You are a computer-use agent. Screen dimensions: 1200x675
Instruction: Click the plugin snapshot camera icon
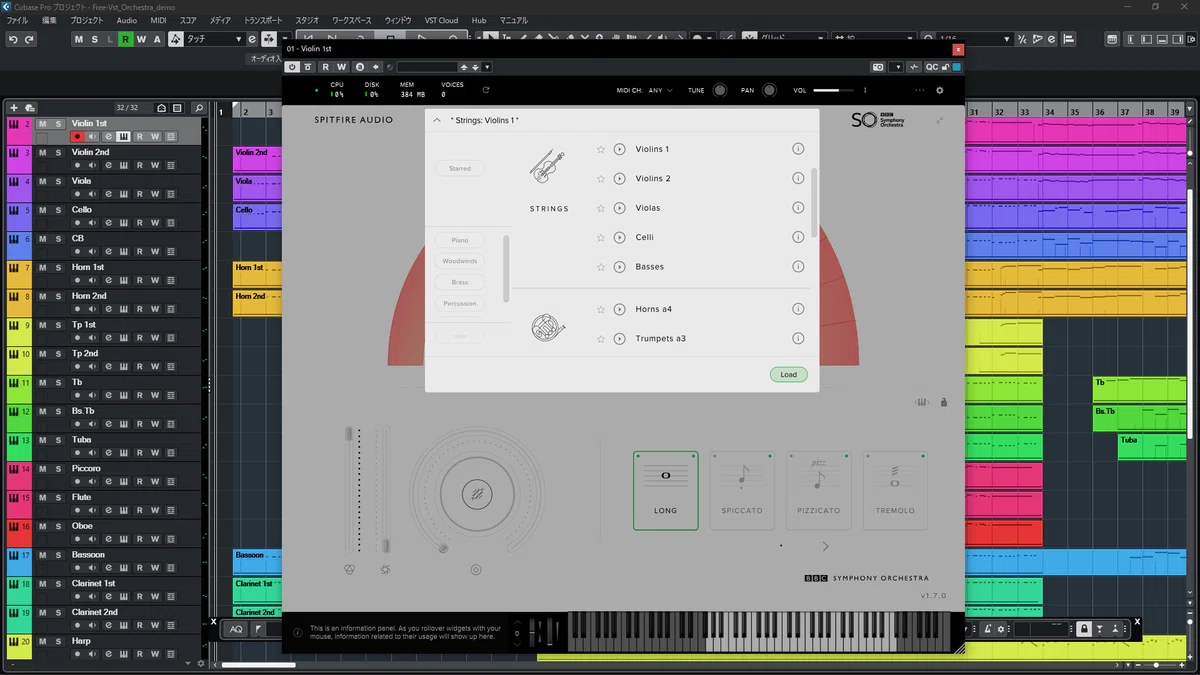(x=878, y=67)
